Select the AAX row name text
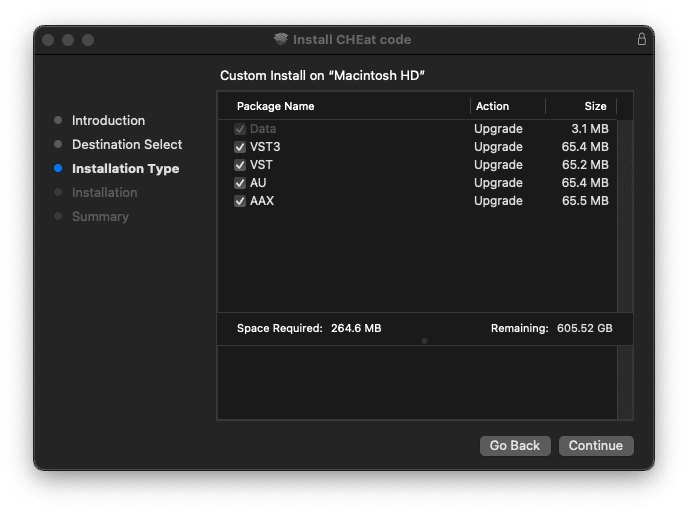This screenshot has width=688, height=512. pyautogui.click(x=262, y=201)
